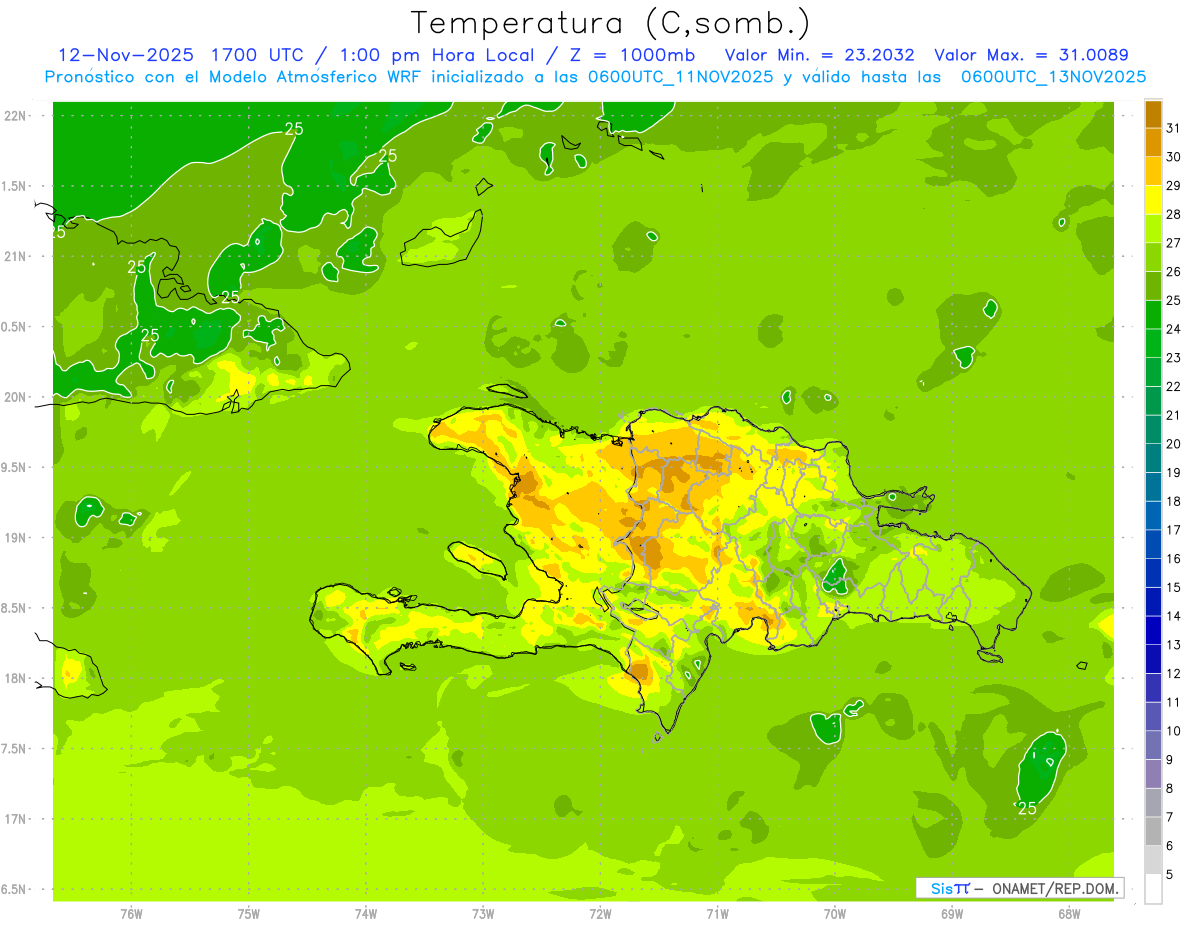Click the legend value 27
The image size is (1200, 927).
1173,243
